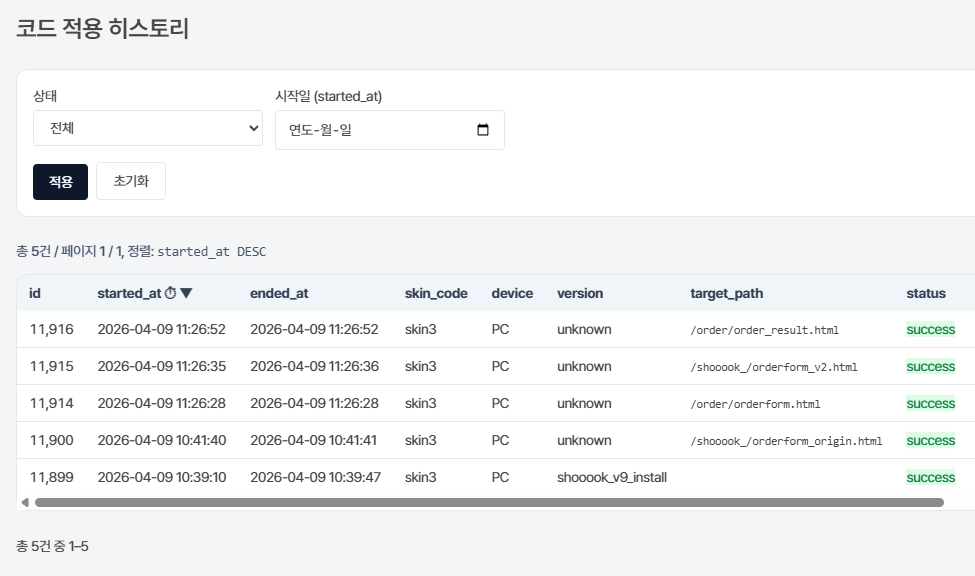The height and width of the screenshot is (576, 975).
Task: Select the row with id 11,900
Action: tap(496, 440)
